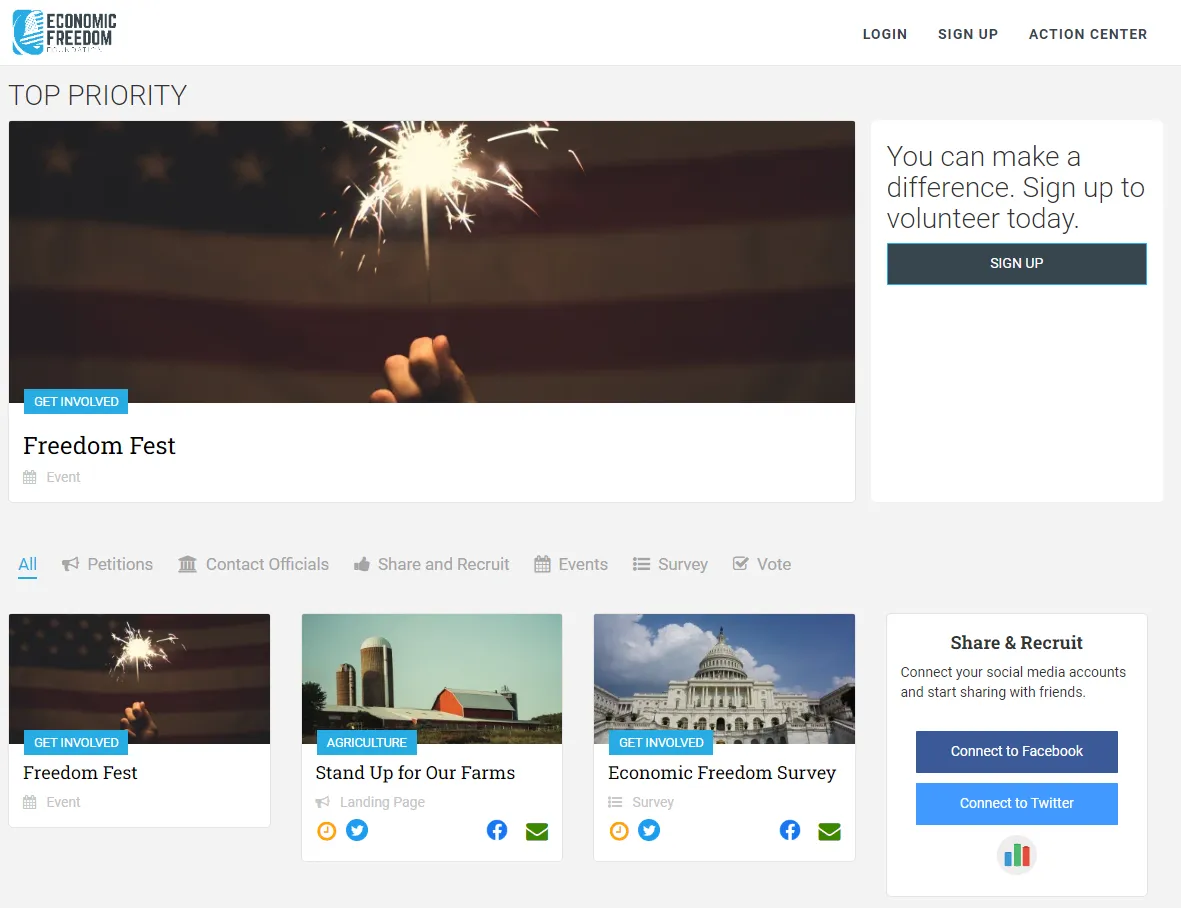This screenshot has width=1181, height=908.
Task: Click the Share and Recruit thumbs-up icon
Action: coord(362,564)
